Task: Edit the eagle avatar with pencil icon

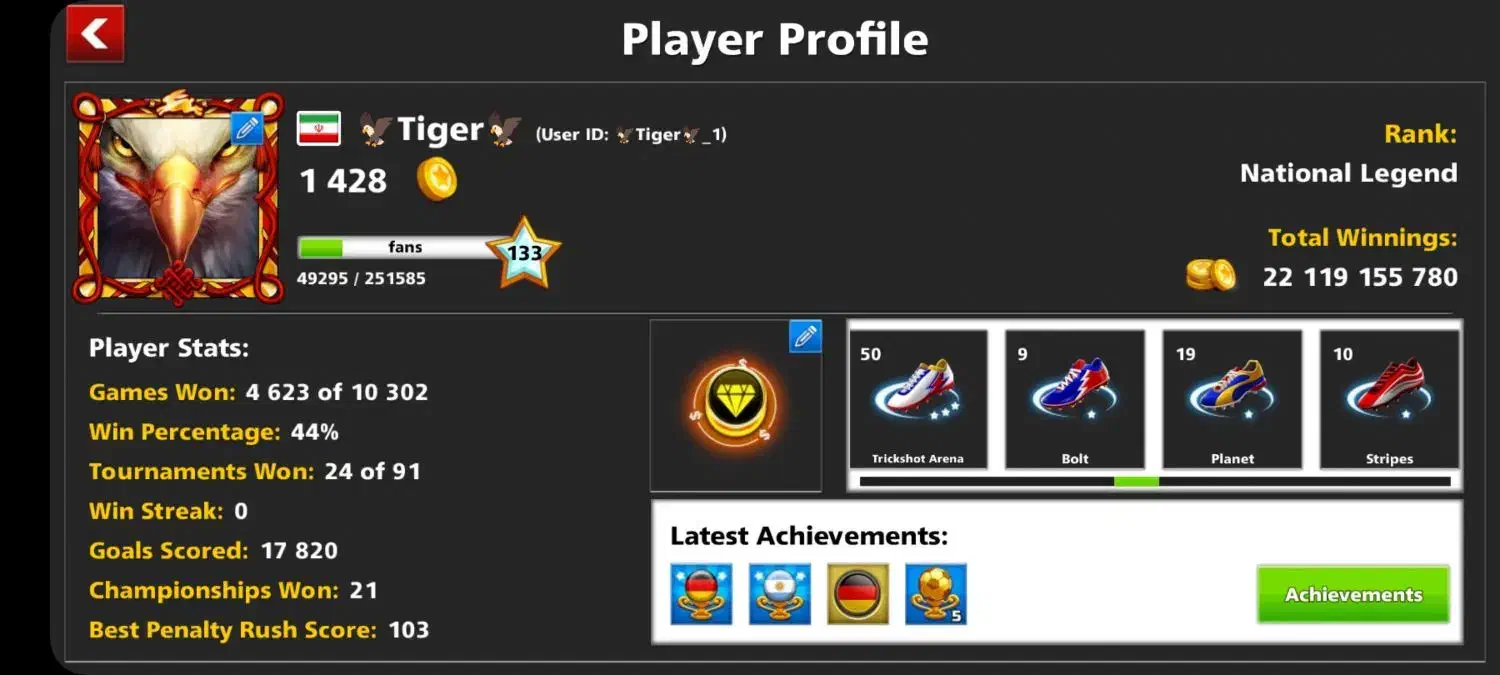Action: (247, 128)
